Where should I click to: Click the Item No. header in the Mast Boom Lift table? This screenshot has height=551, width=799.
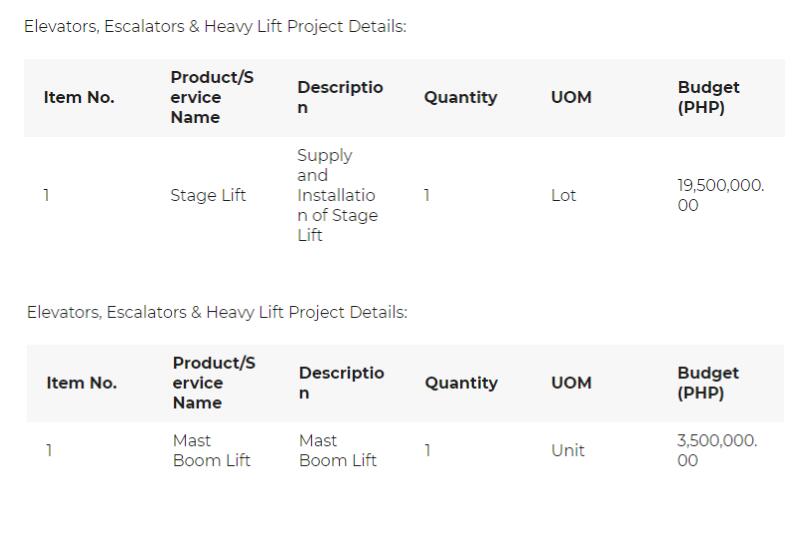click(x=81, y=383)
